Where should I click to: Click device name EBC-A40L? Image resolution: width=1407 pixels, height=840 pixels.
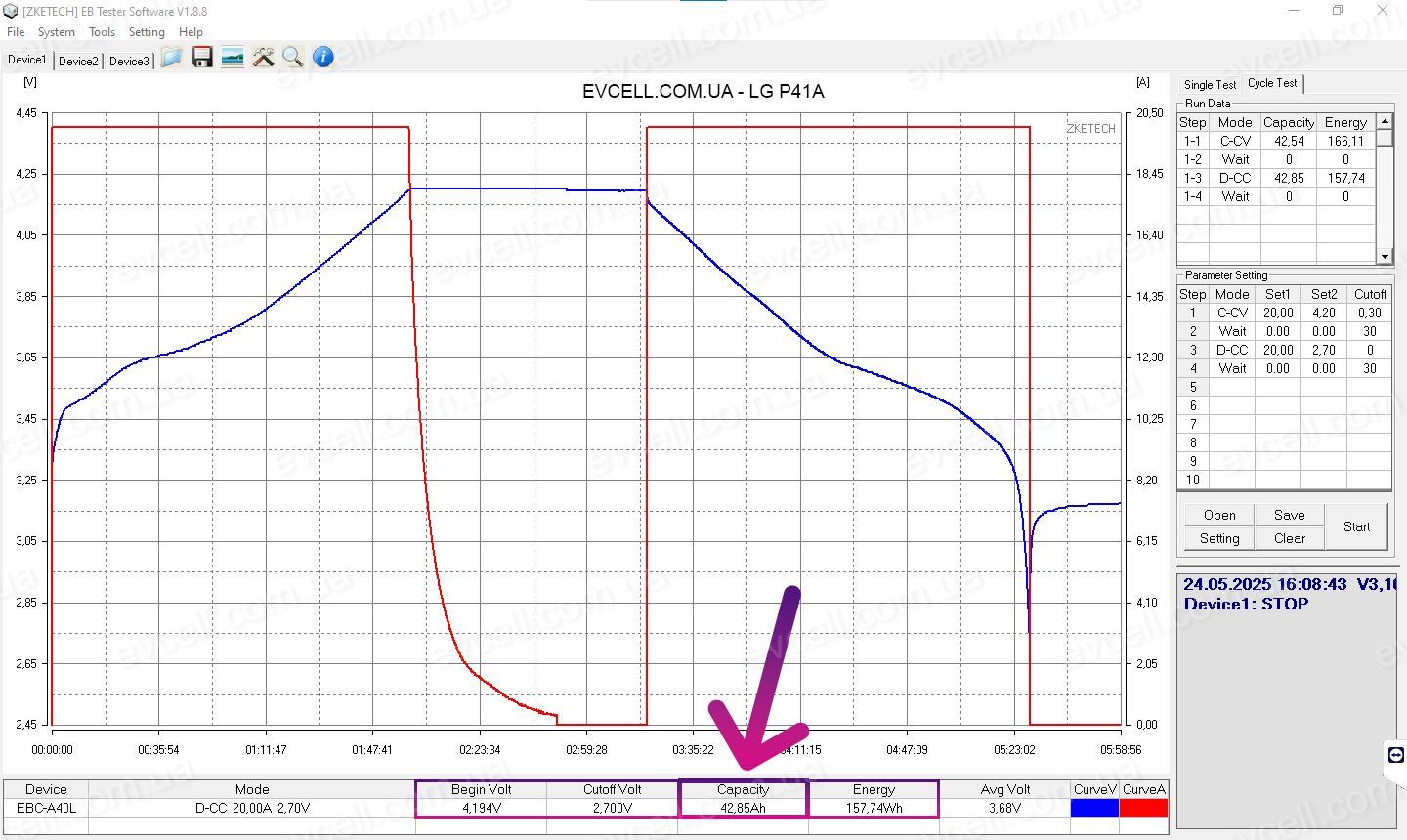[46, 808]
